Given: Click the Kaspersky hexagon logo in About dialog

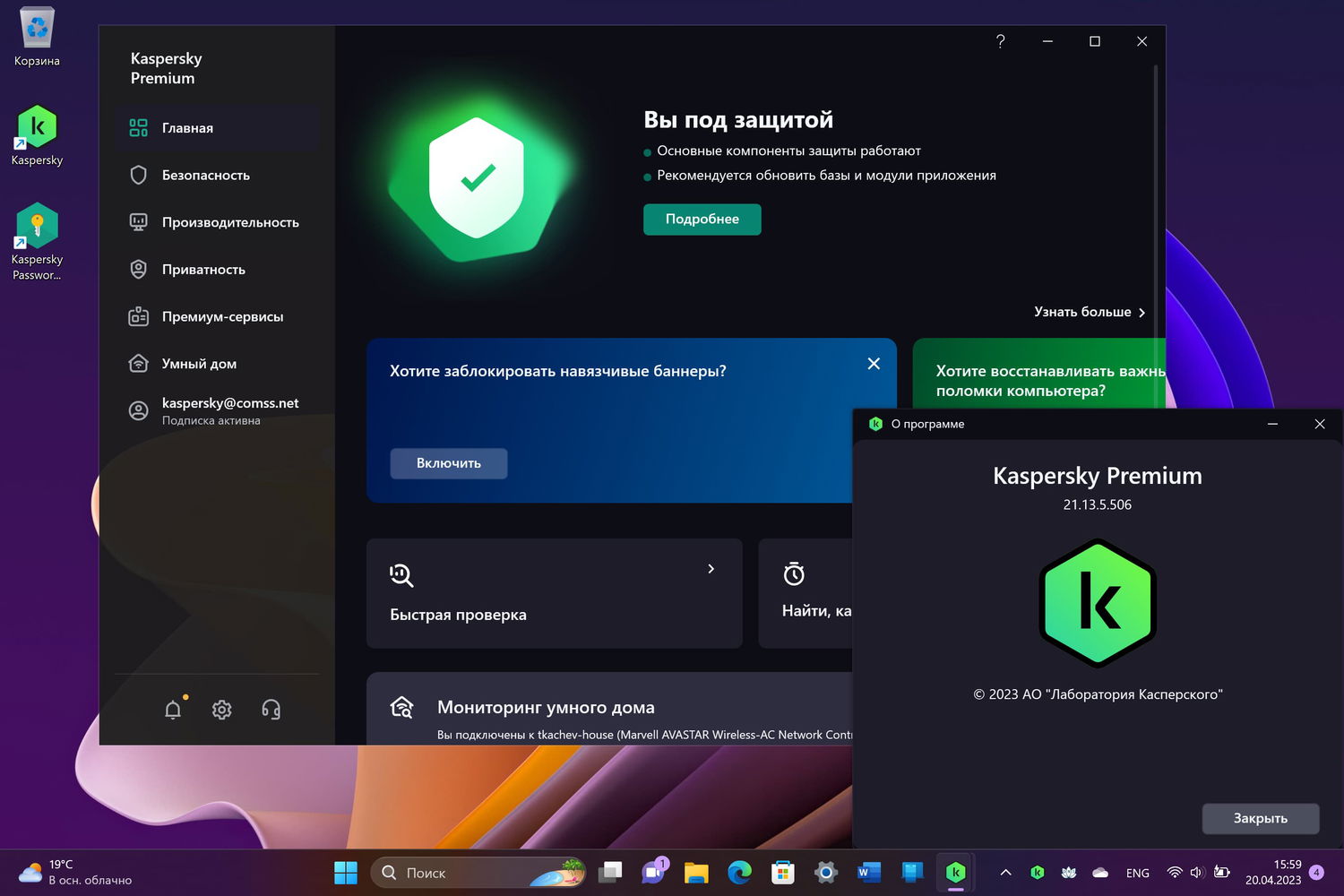Looking at the screenshot, I should (1098, 603).
